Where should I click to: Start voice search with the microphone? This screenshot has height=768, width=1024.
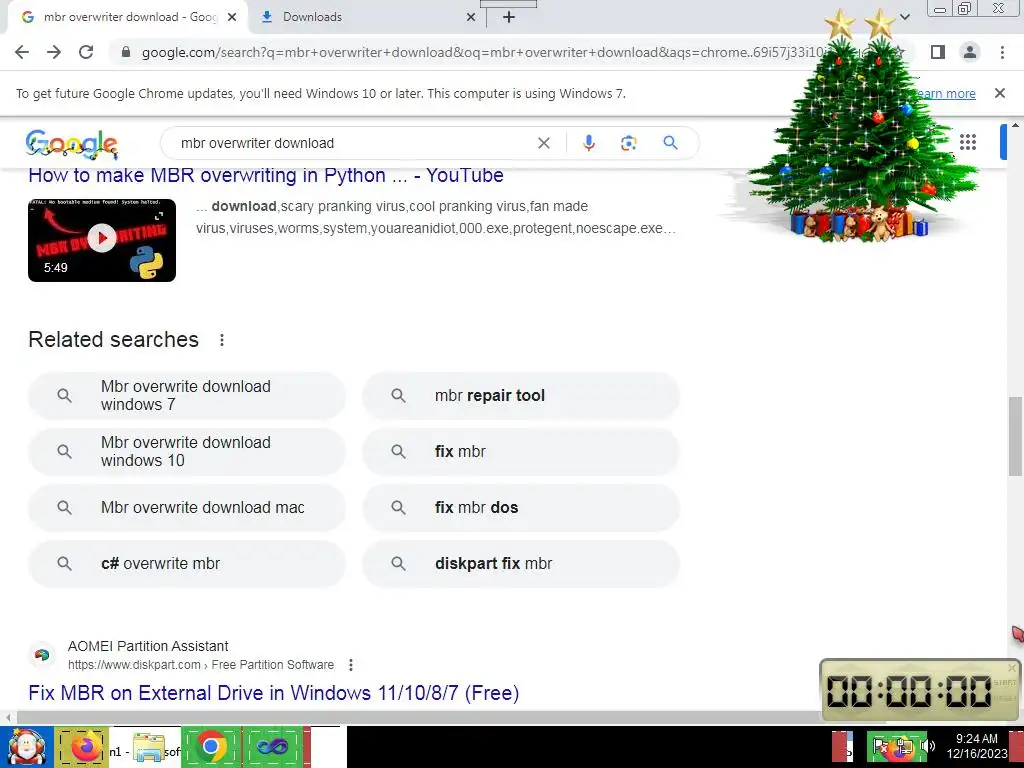(x=588, y=143)
